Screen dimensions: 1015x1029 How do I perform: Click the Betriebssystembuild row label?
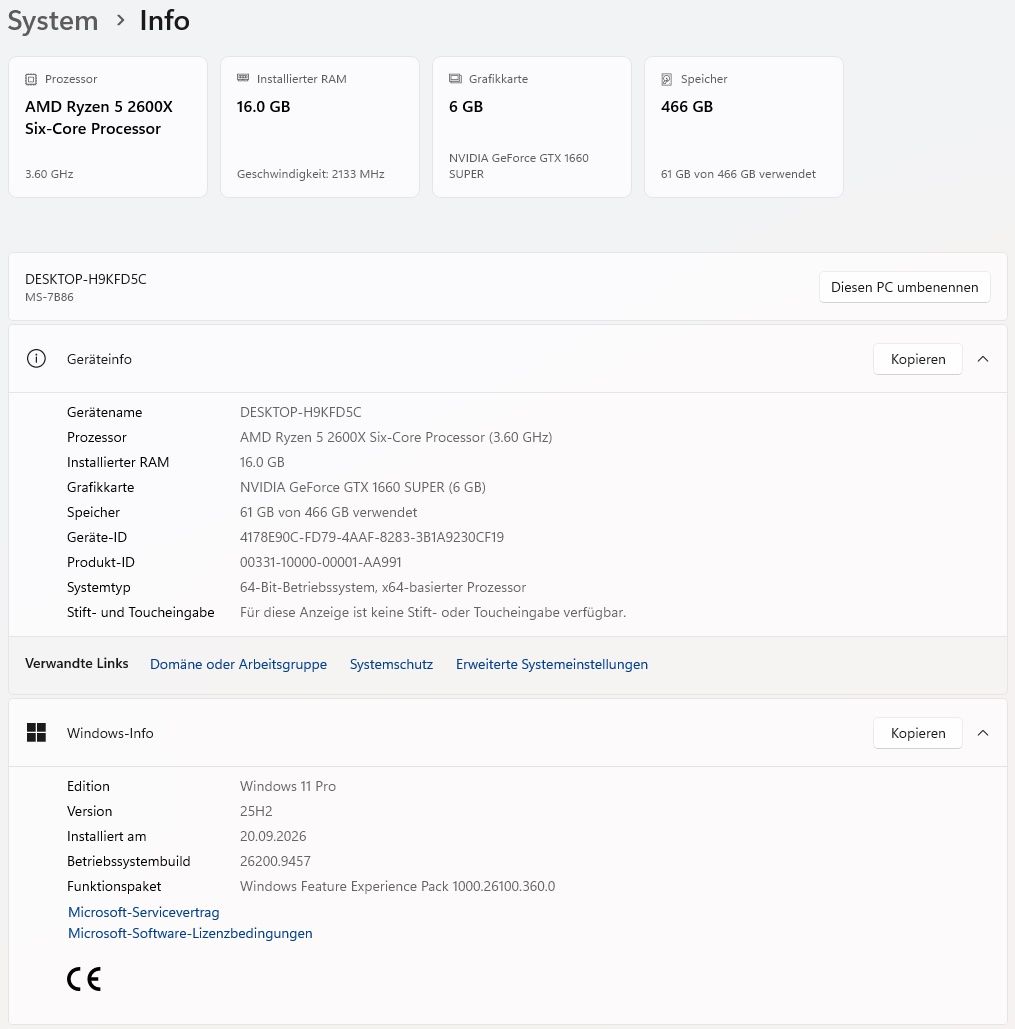[x=129, y=861]
